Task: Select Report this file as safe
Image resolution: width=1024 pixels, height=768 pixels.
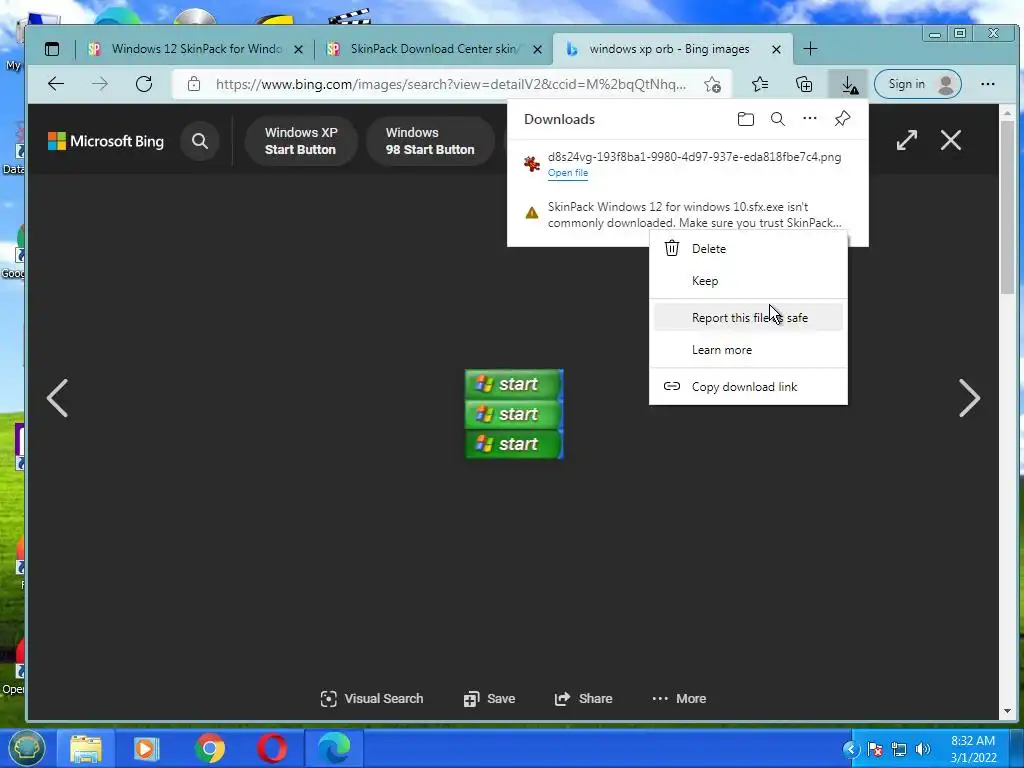Action: pyautogui.click(x=748, y=317)
